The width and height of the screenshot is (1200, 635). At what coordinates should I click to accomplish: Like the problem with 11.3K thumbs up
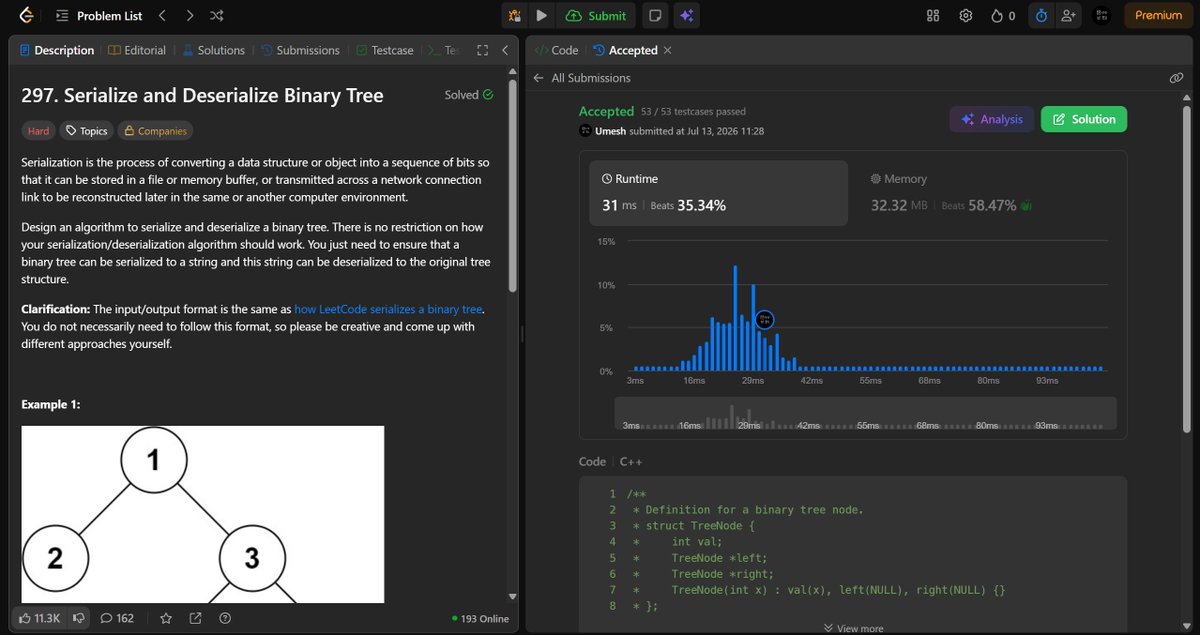pos(39,618)
